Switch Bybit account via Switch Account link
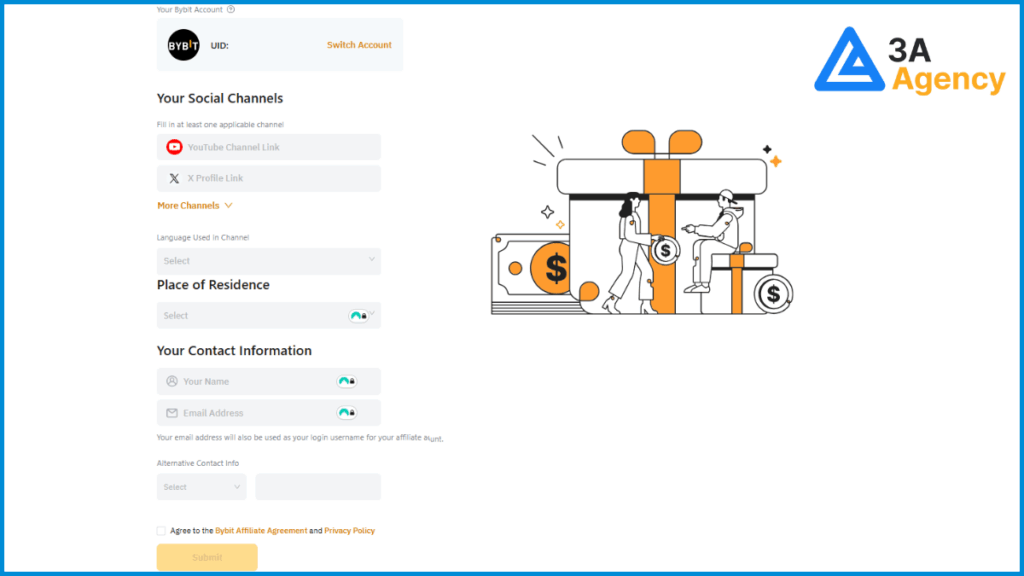This screenshot has width=1024, height=576. point(359,45)
